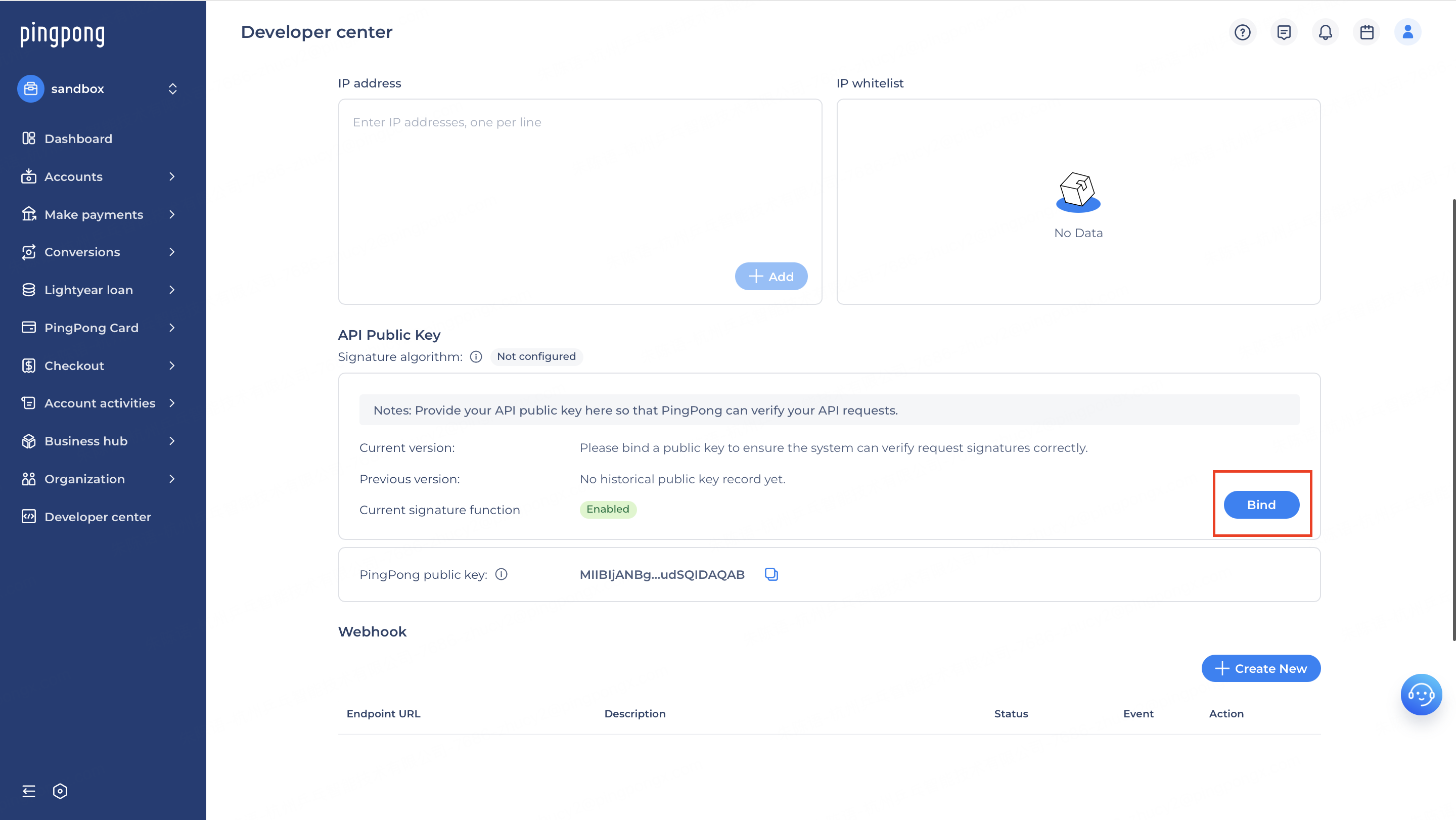This screenshot has height=820, width=1456.
Task: Click the Business hub label
Action: pos(86,441)
